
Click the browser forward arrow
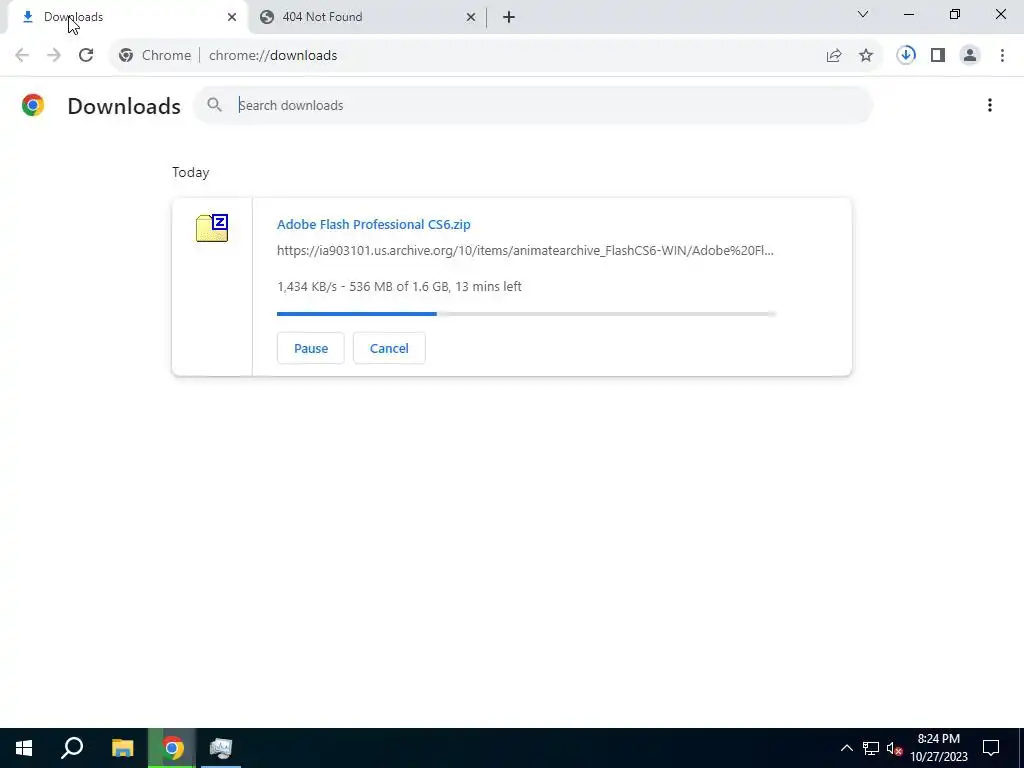(54, 56)
